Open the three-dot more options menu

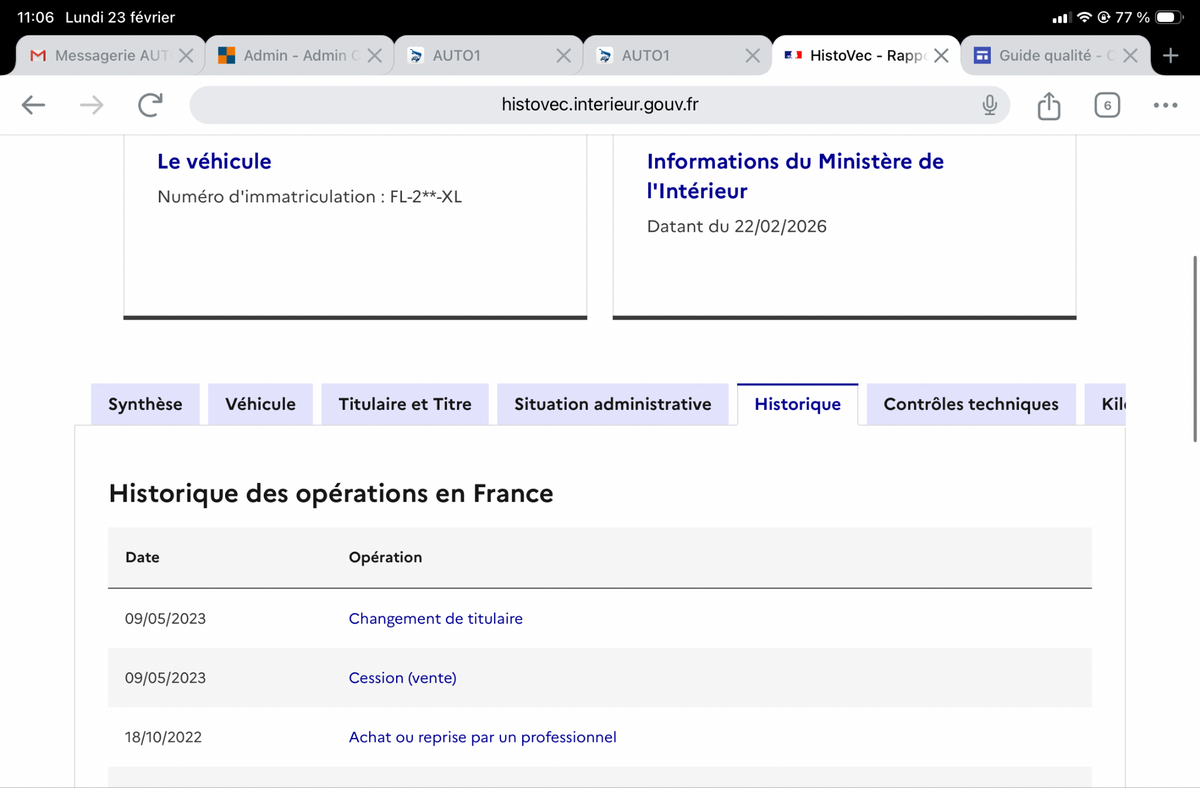1165,105
